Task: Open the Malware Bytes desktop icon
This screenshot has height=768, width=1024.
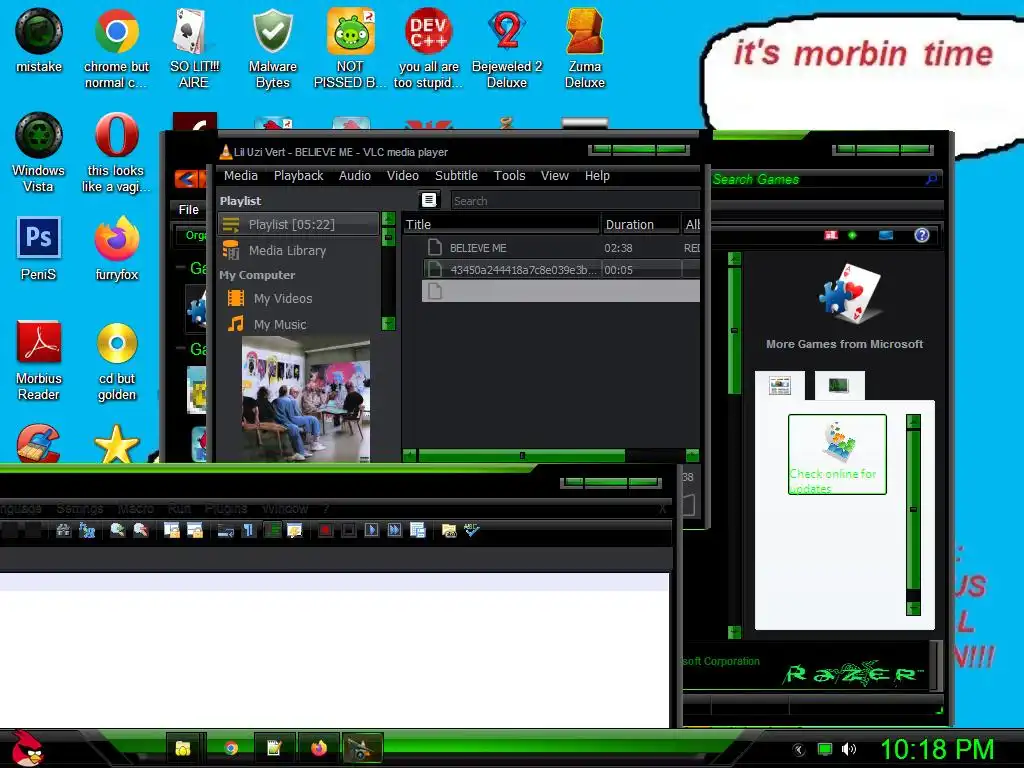Action: click(272, 48)
